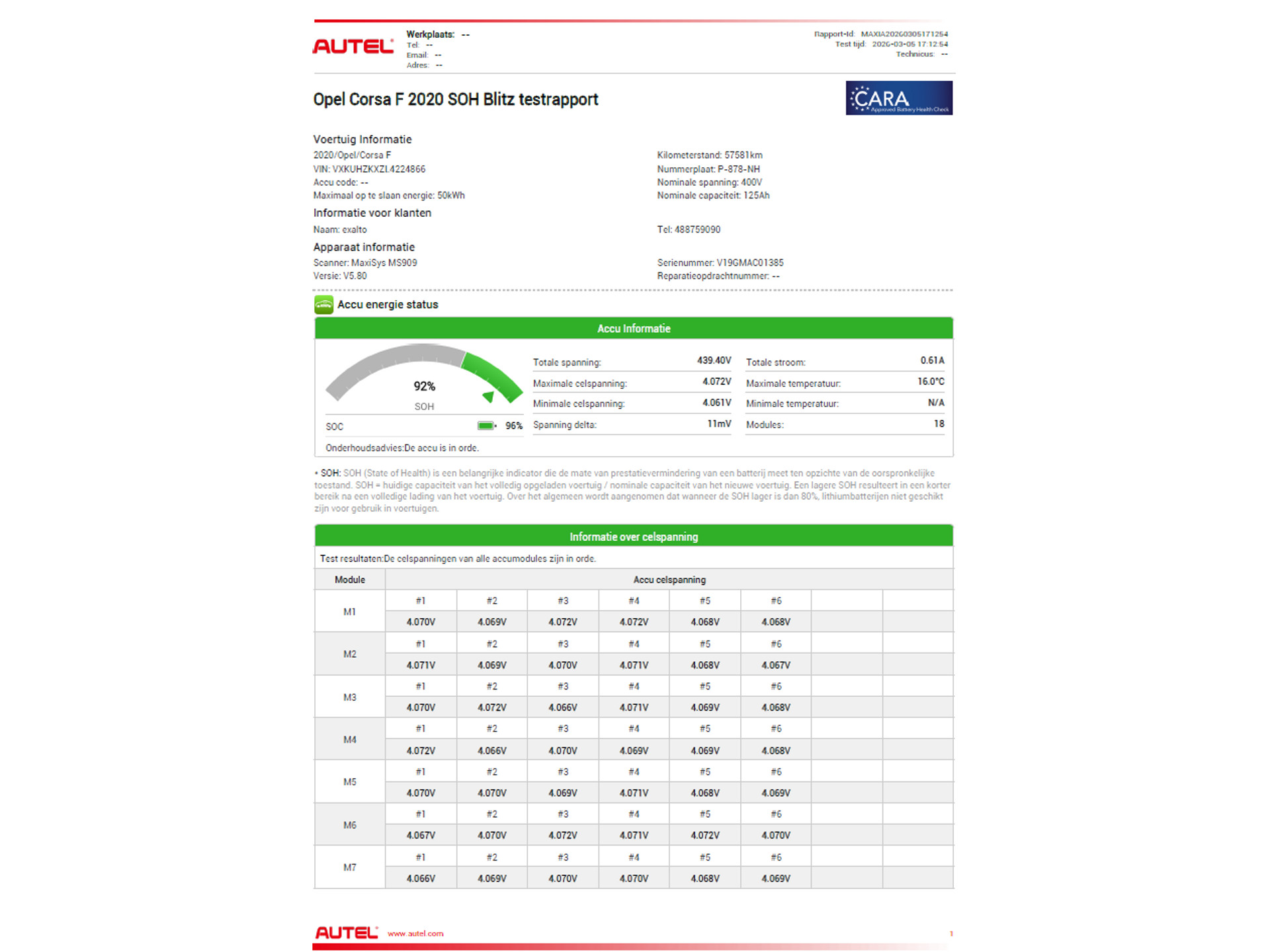Click the CARA battery health check badge
This screenshot has width=1270, height=952.
coord(898,98)
